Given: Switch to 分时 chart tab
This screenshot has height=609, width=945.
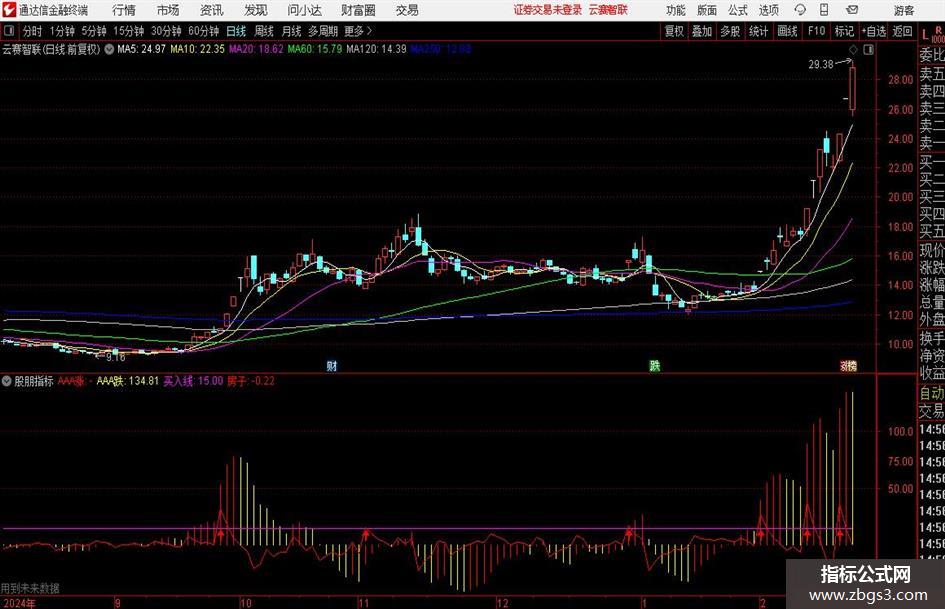Looking at the screenshot, I should point(33,31).
